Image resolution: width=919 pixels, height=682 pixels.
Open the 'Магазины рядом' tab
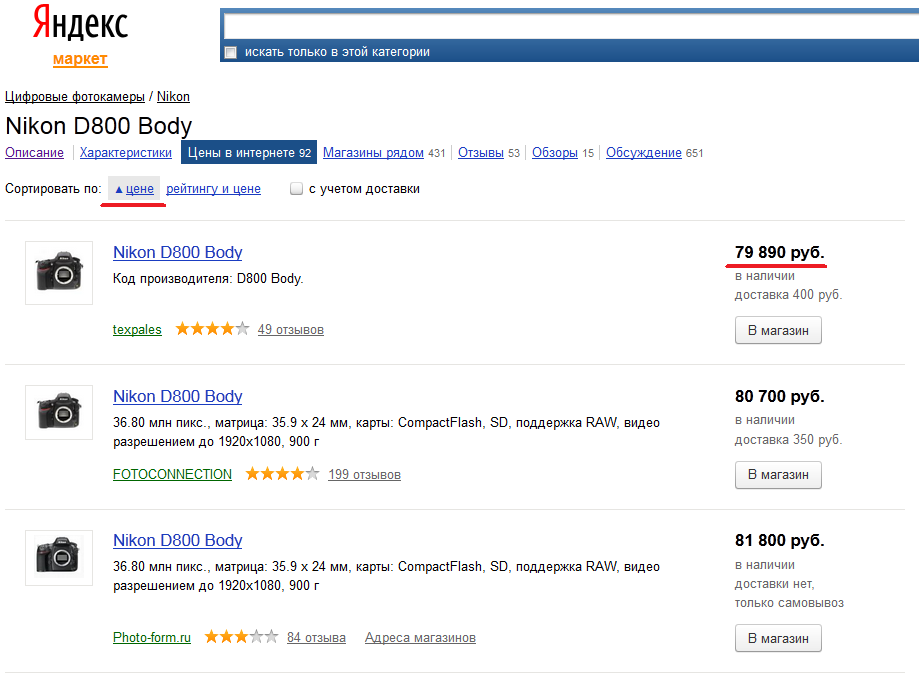[x=373, y=152]
